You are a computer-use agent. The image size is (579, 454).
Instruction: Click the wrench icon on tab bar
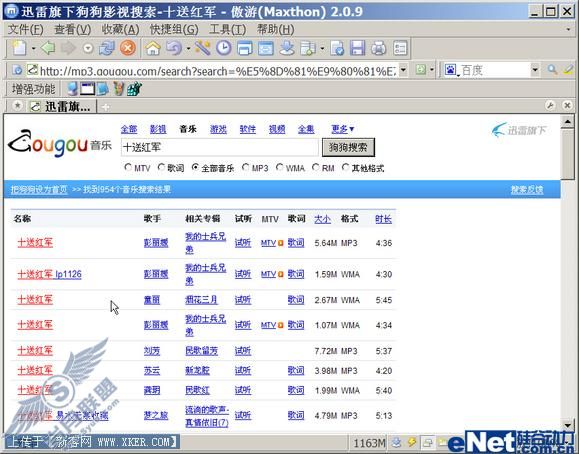(550, 106)
